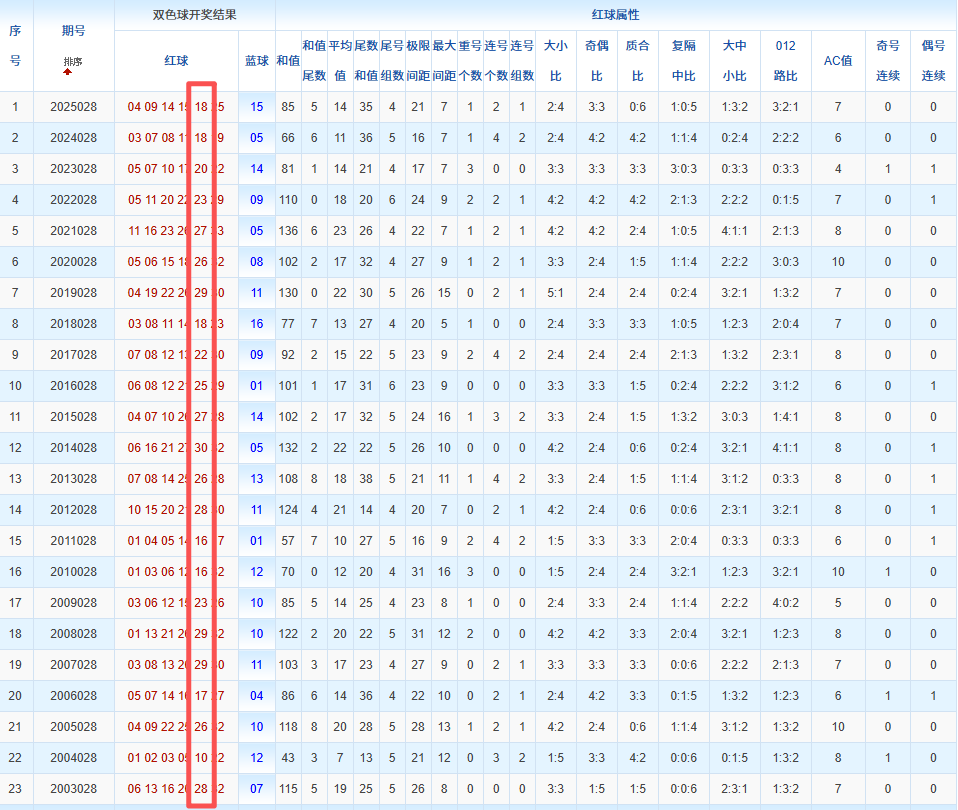Image resolution: width=958 pixels, height=810 pixels.
Task: Click the 大小比 column header
Action: (x=555, y=61)
